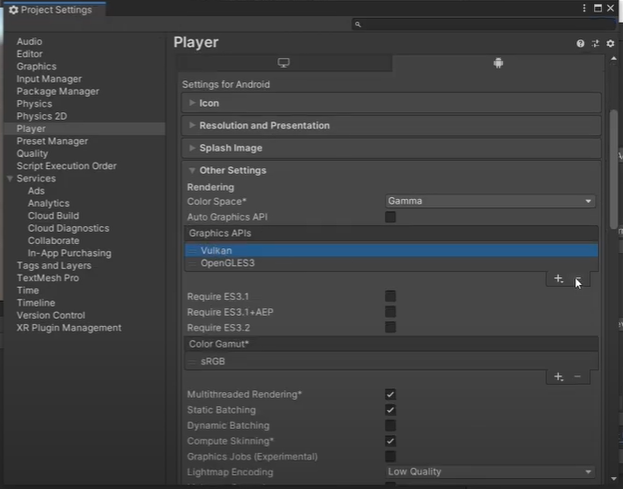Click the vertical scrollbar thumb

point(613,169)
